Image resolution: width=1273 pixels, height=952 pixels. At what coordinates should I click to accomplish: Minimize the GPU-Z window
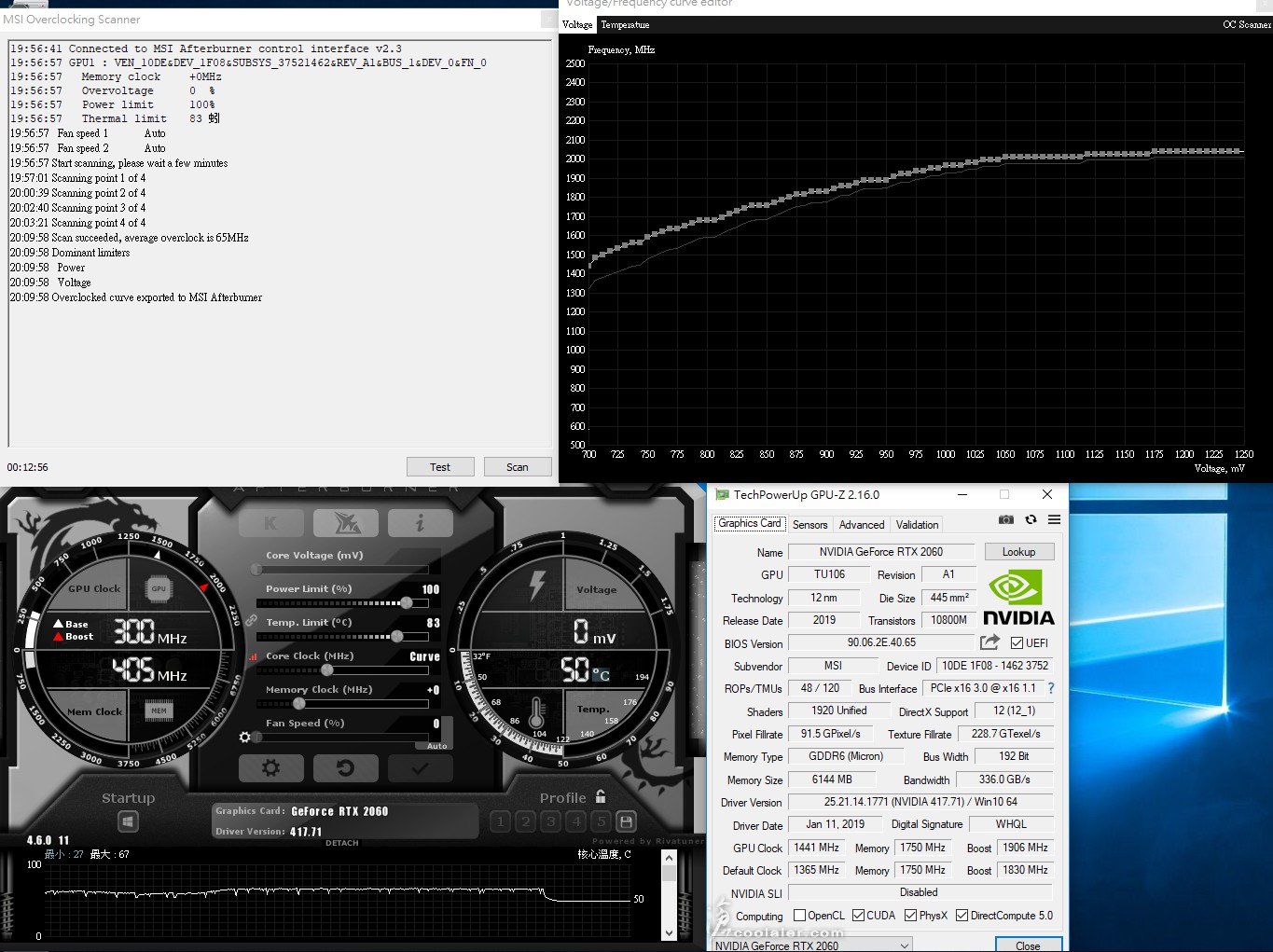pos(962,495)
